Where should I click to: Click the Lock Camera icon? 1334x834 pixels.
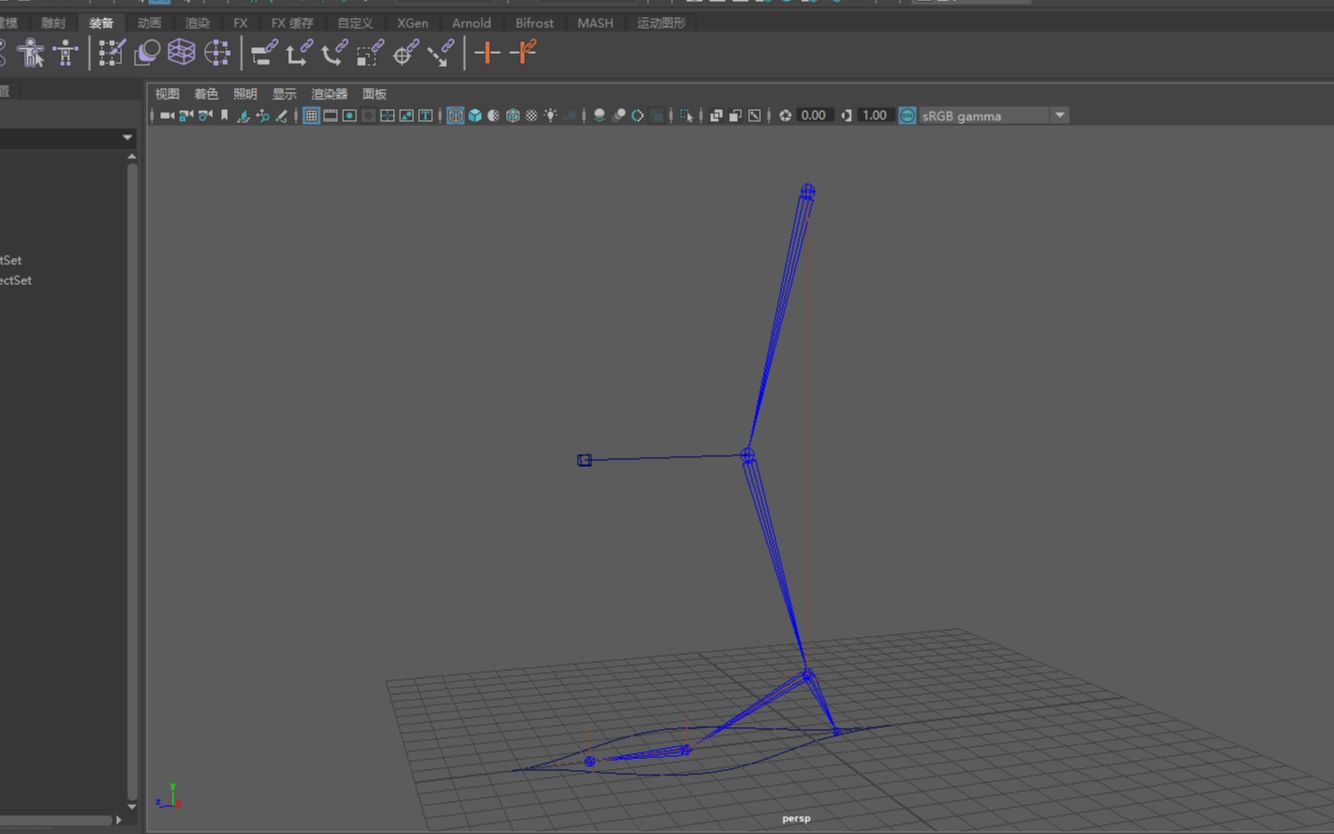point(186,116)
